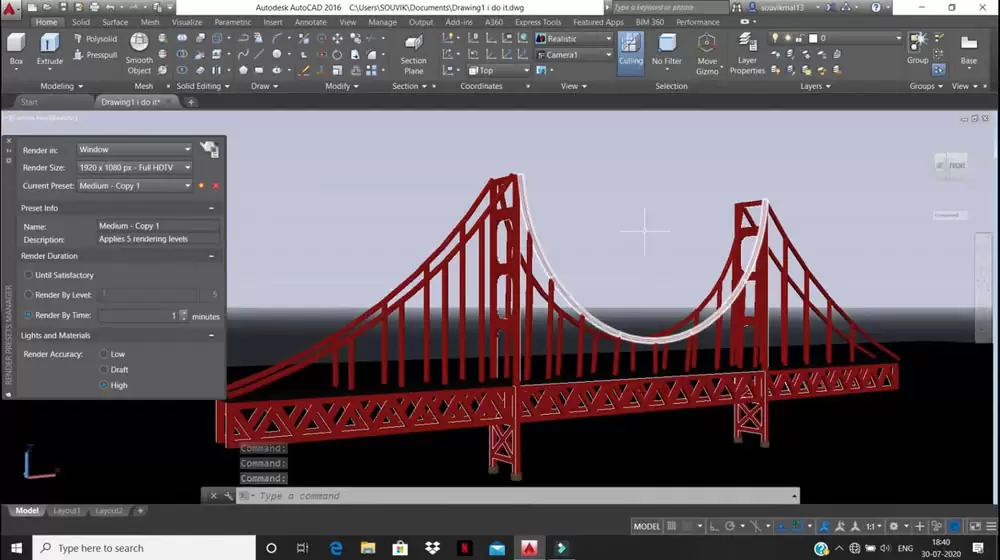1000x560 pixels.
Task: Select the Until Satisfactory radio option
Action: pos(28,275)
